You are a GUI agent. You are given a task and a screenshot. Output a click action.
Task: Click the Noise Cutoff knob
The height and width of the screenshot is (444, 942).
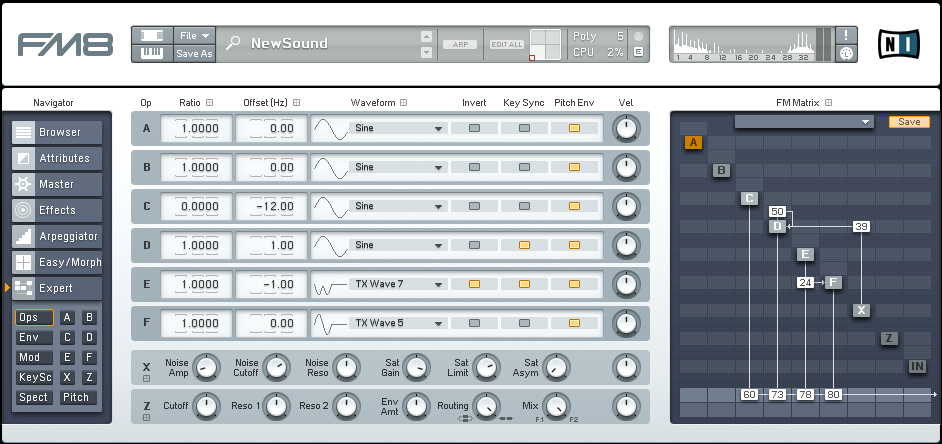(x=276, y=366)
